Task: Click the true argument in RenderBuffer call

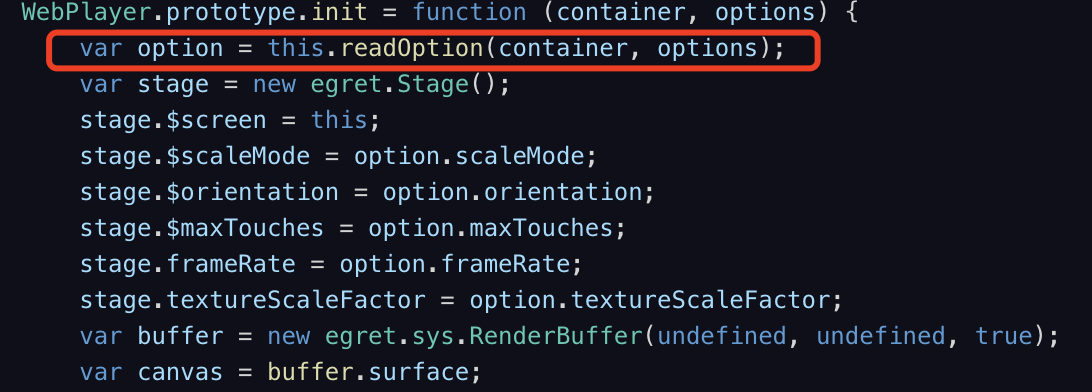Action: (x=1003, y=336)
